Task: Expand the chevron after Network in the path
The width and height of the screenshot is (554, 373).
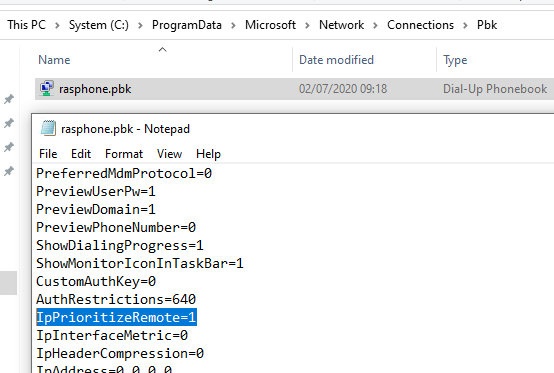Action: click(375, 25)
